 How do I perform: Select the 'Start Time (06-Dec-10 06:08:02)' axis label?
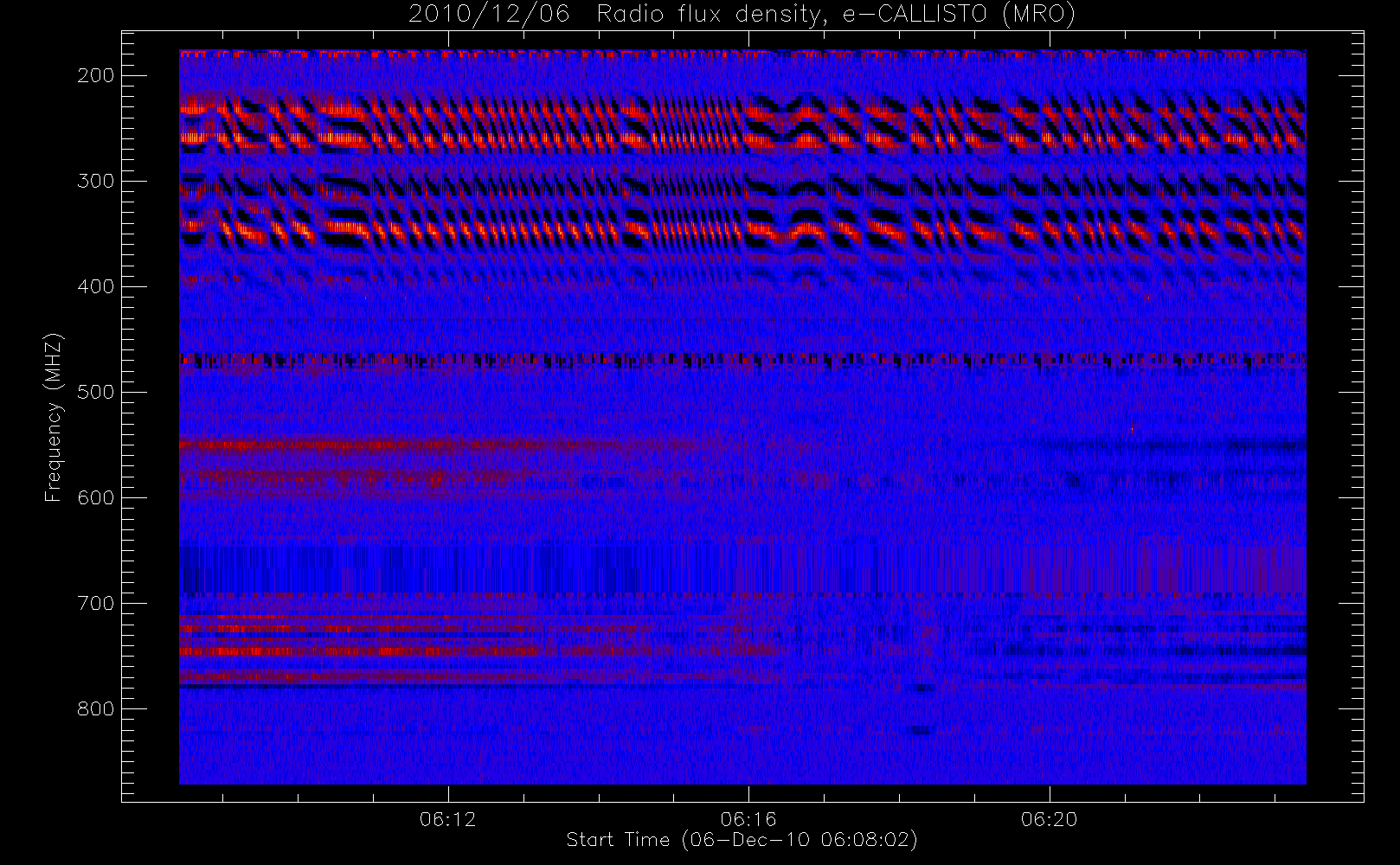[x=742, y=840]
